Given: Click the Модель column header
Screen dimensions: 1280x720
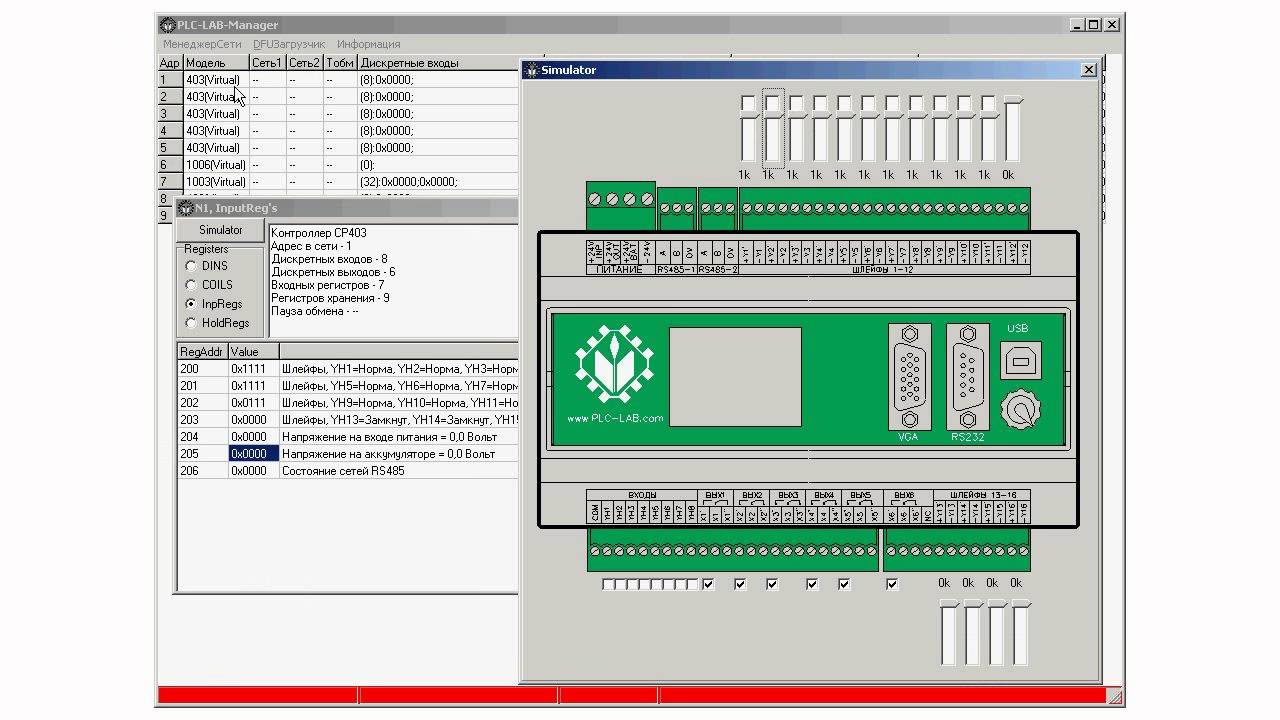Looking at the screenshot, I should (x=216, y=63).
